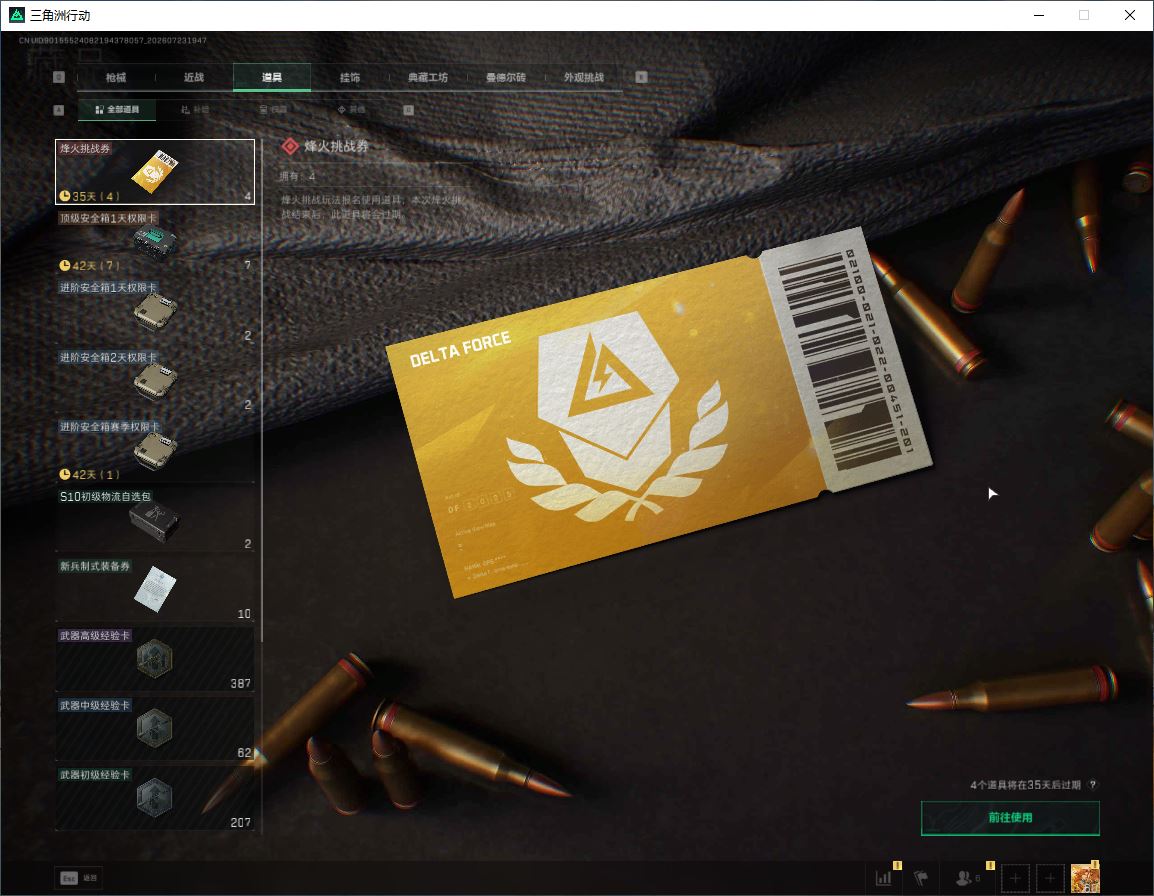Open the 挂饰 tab
Image resolution: width=1154 pixels, height=896 pixels.
pyautogui.click(x=350, y=77)
